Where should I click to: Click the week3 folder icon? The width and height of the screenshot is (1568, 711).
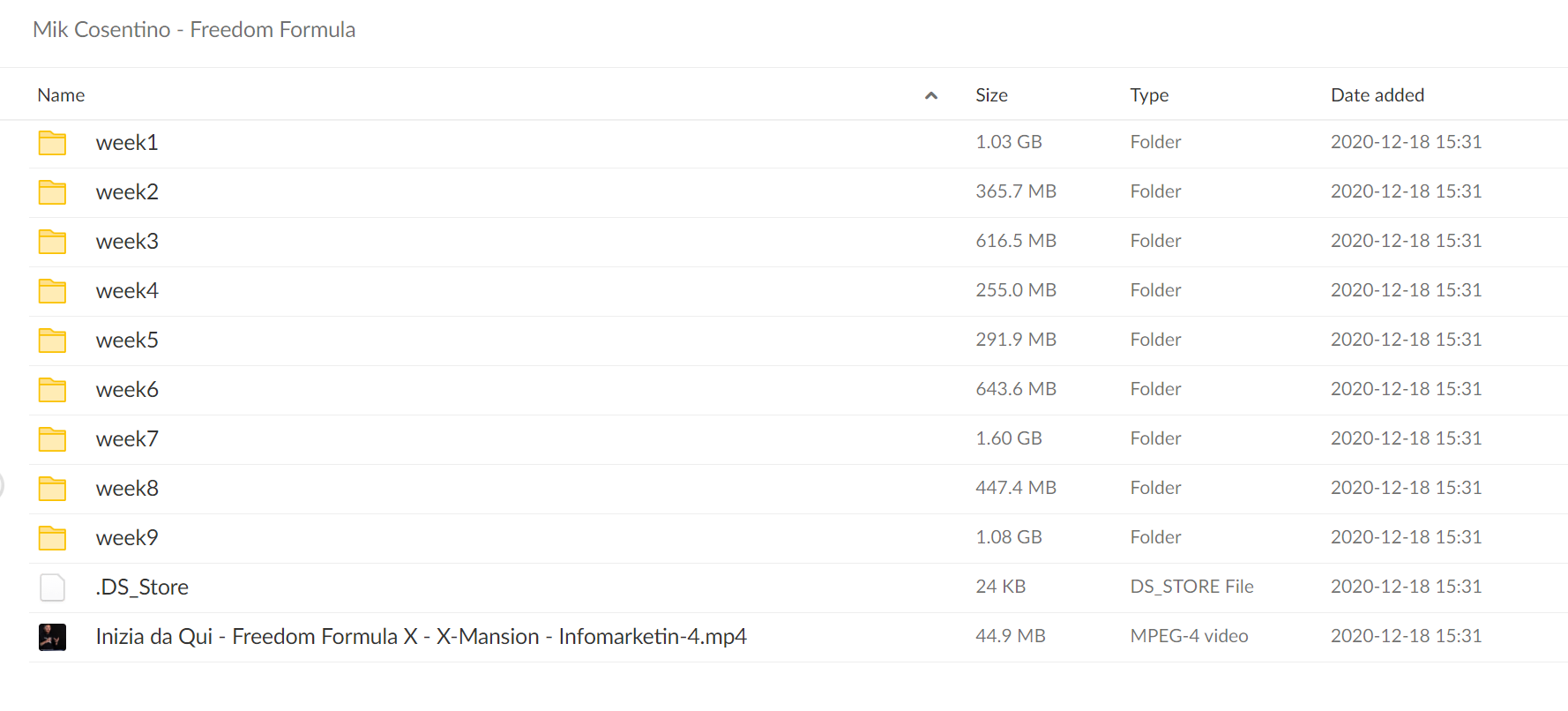pos(52,242)
